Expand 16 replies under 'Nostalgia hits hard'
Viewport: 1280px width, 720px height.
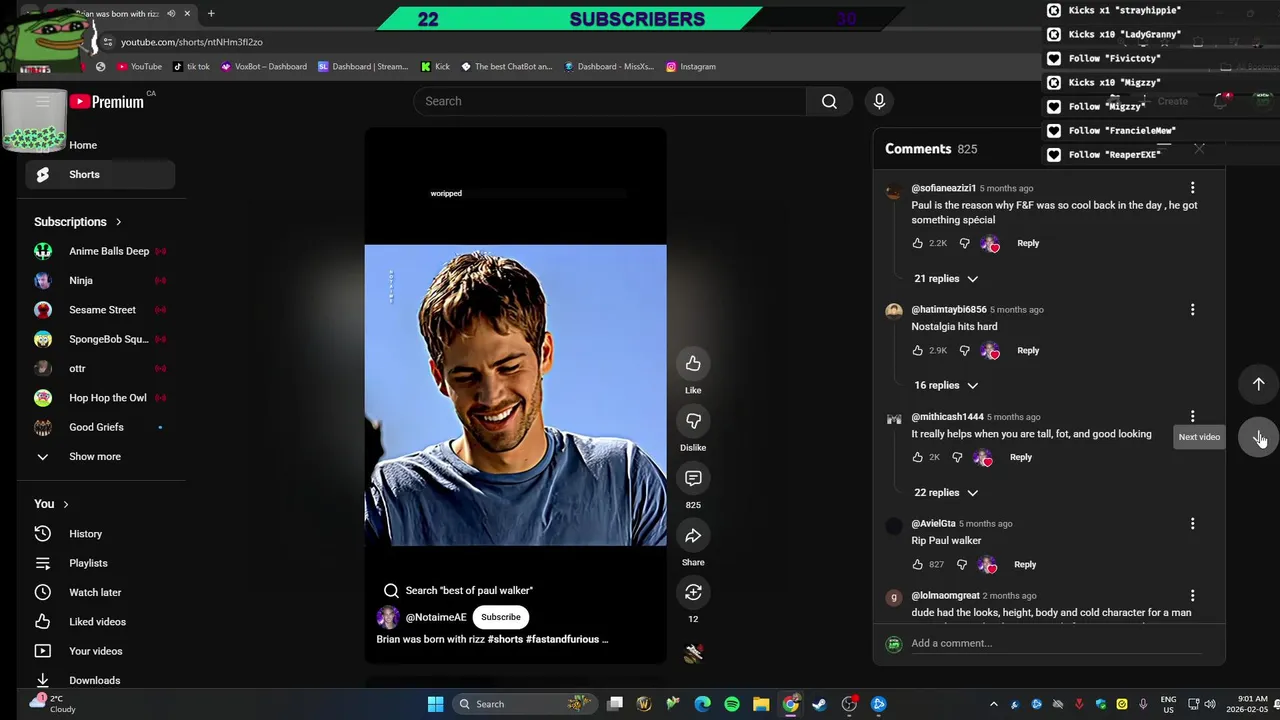[x=946, y=385]
